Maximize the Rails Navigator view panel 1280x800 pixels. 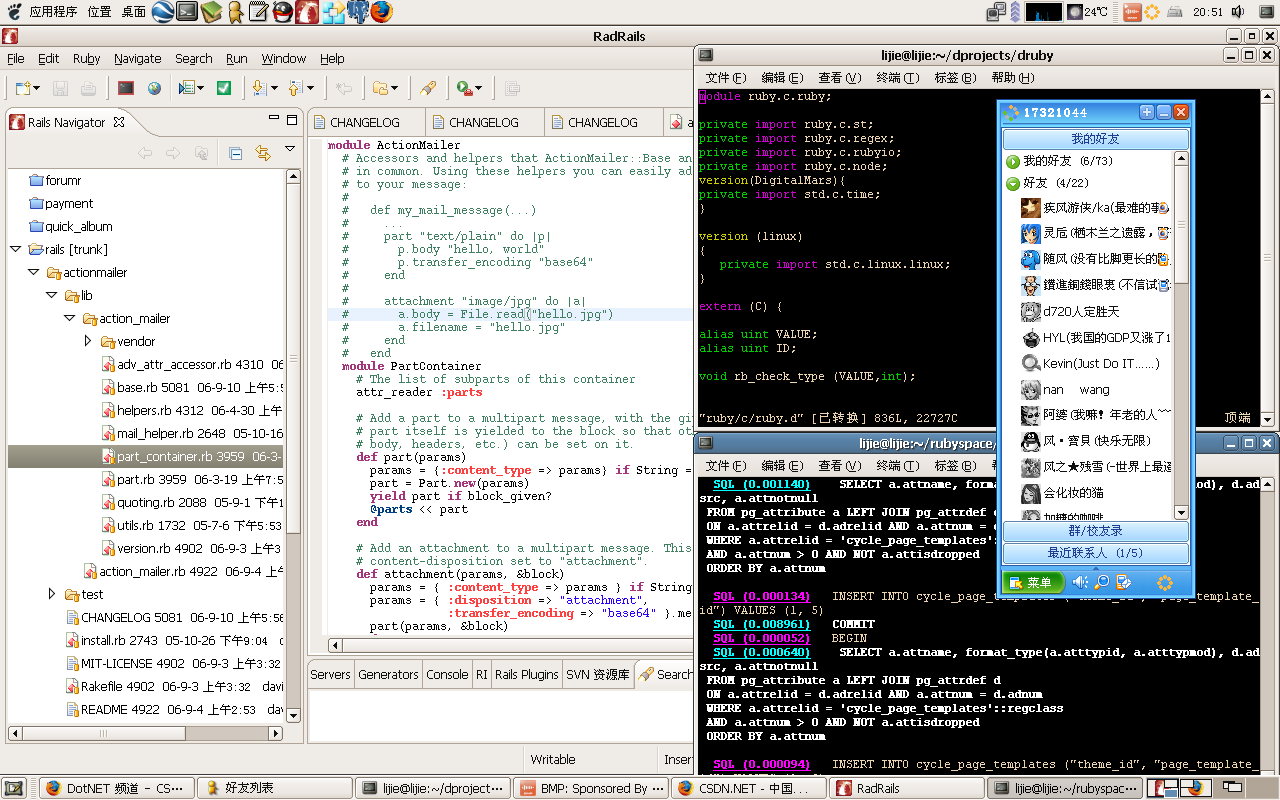[x=291, y=119]
